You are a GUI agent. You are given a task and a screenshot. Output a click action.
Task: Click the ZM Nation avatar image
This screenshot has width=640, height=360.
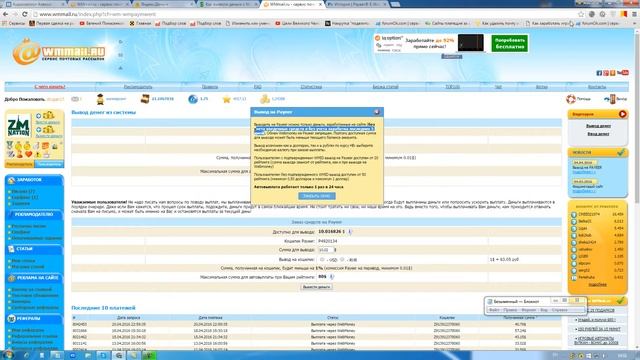click(19, 126)
